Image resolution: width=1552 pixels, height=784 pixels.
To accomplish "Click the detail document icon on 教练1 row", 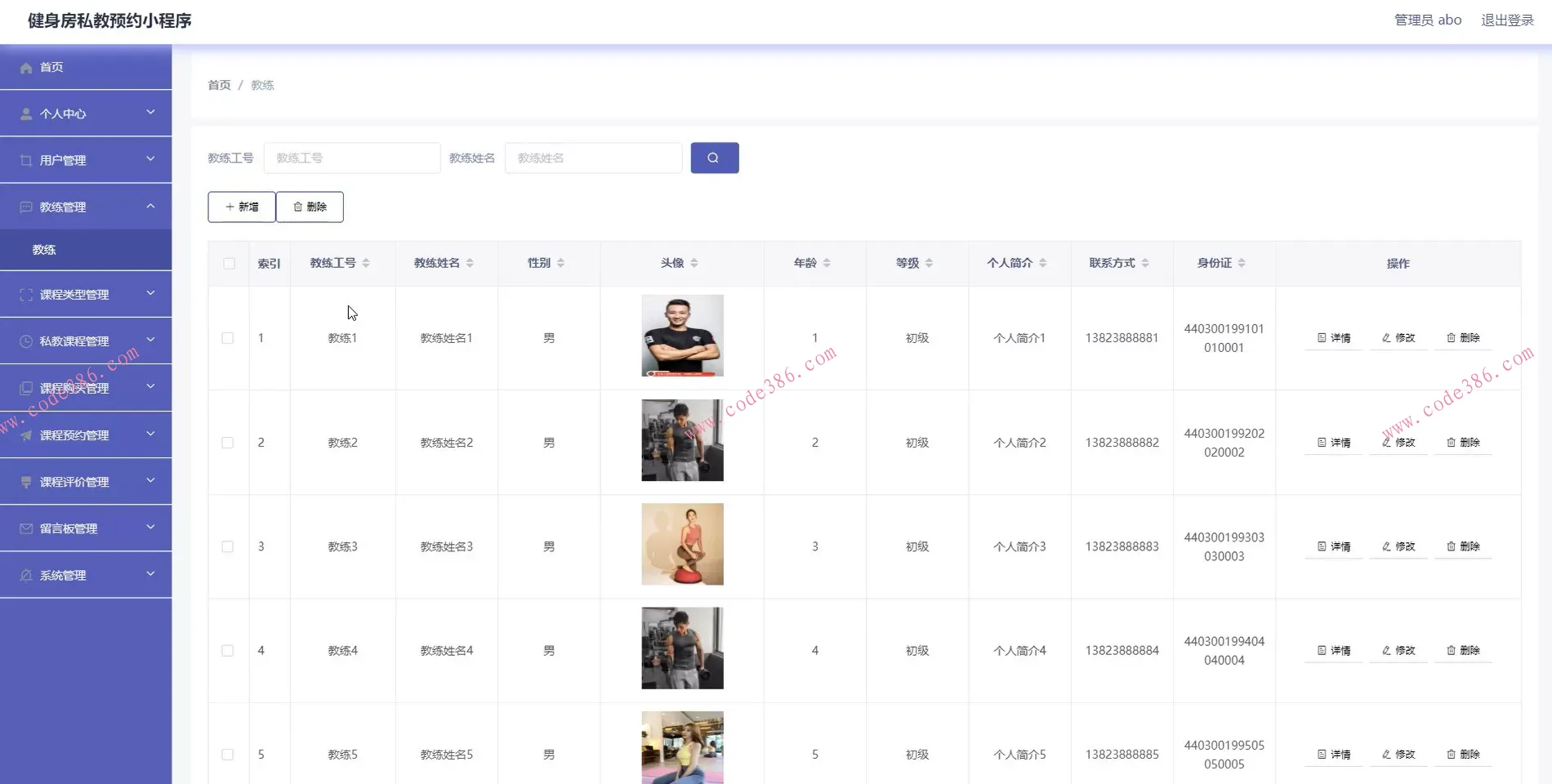I will point(1322,337).
